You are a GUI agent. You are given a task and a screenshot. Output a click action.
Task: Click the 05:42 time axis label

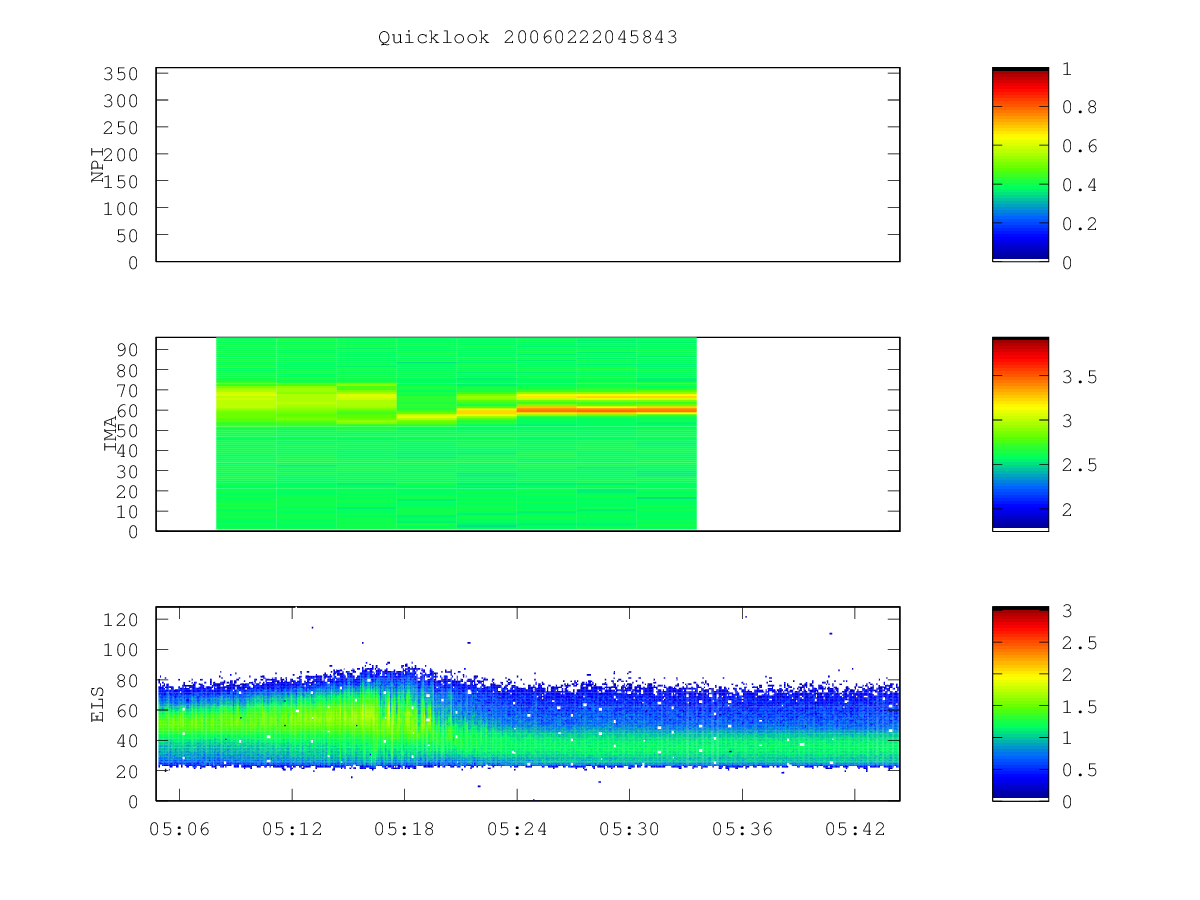point(855,828)
